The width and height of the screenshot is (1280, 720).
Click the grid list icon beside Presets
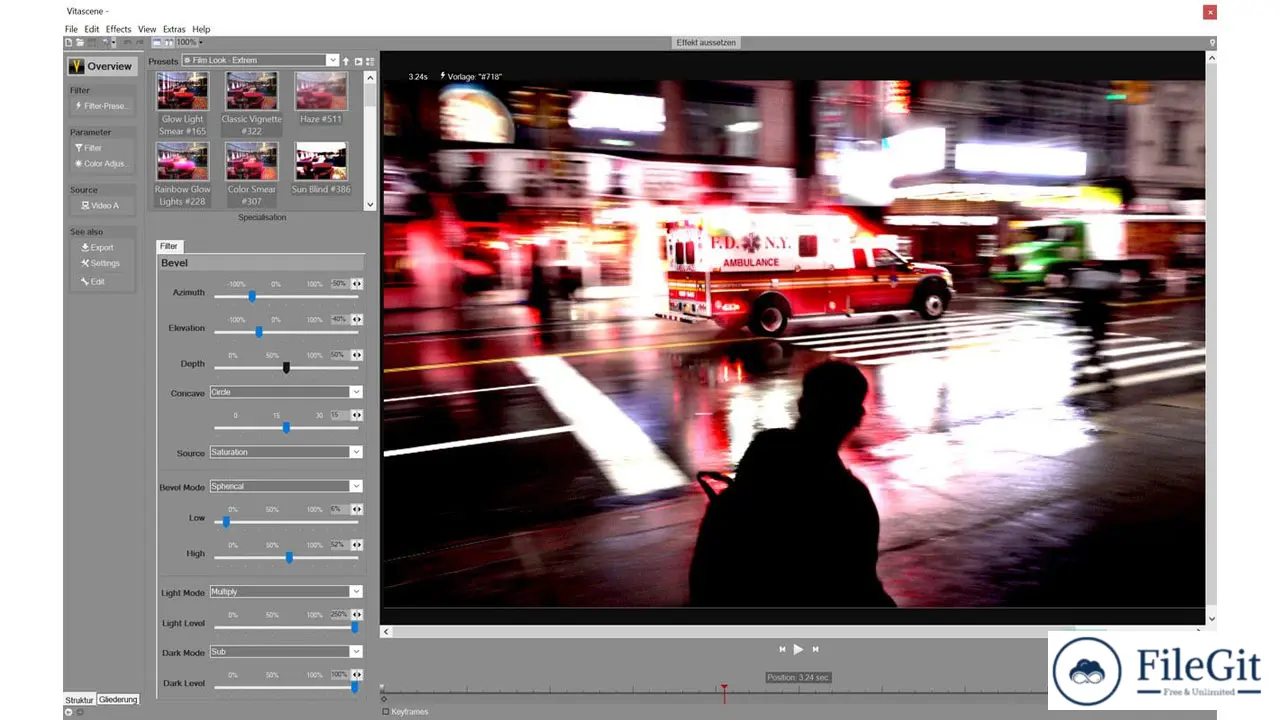(370, 61)
